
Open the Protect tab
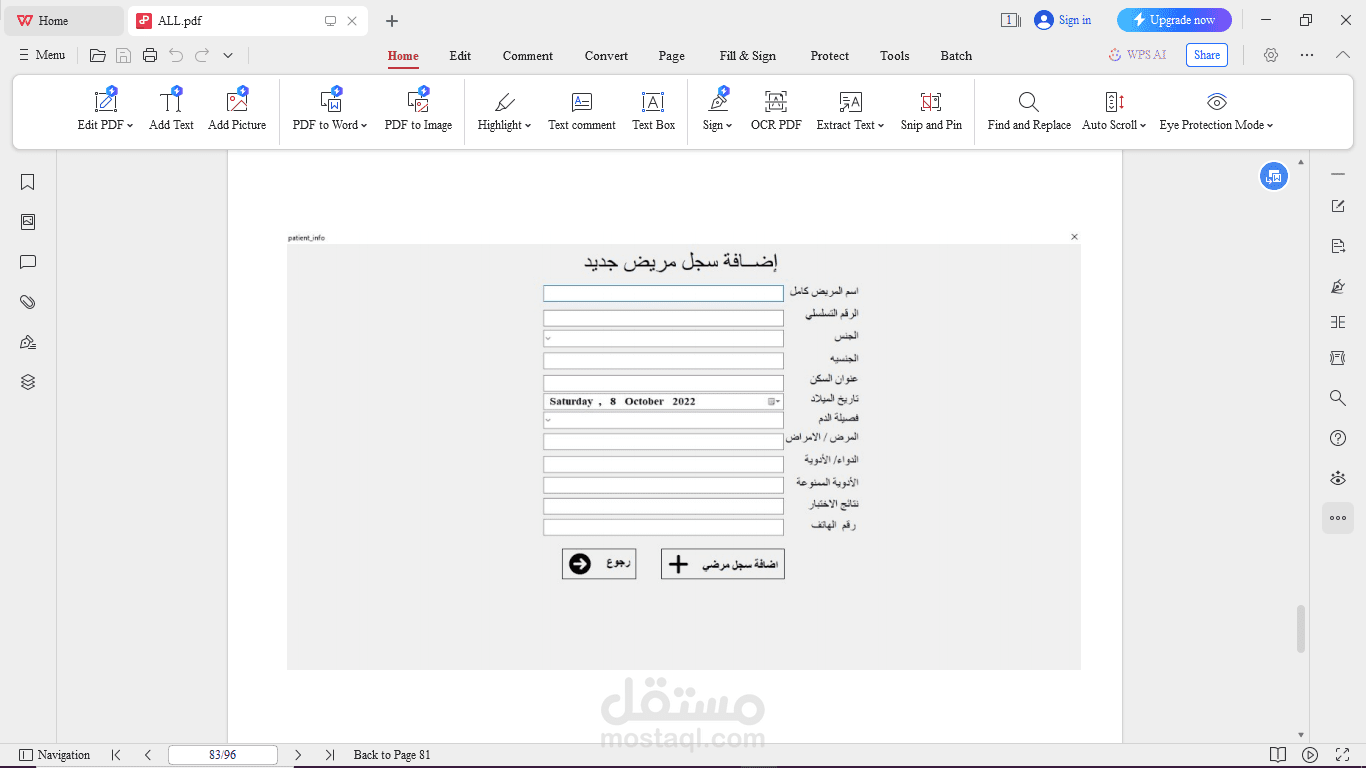[x=830, y=56]
